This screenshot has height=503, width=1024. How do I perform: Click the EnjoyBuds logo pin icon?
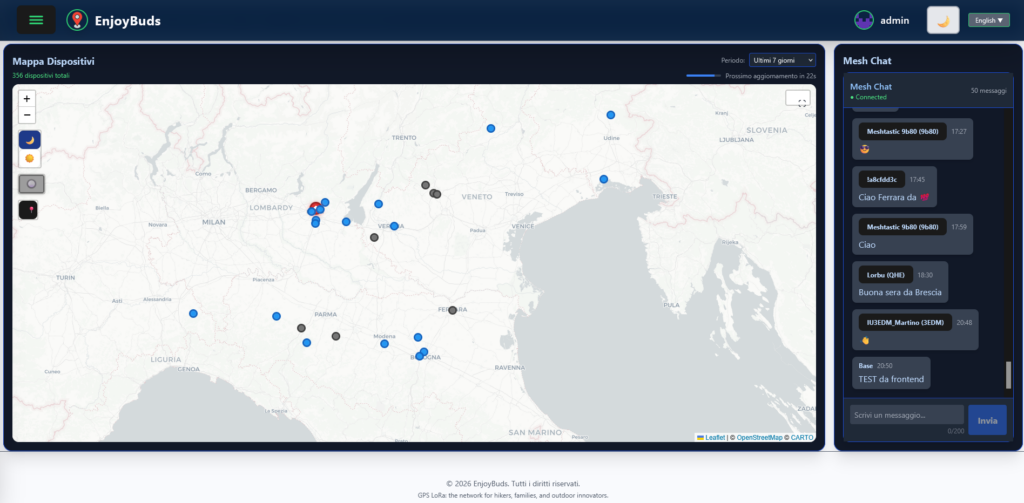point(75,20)
